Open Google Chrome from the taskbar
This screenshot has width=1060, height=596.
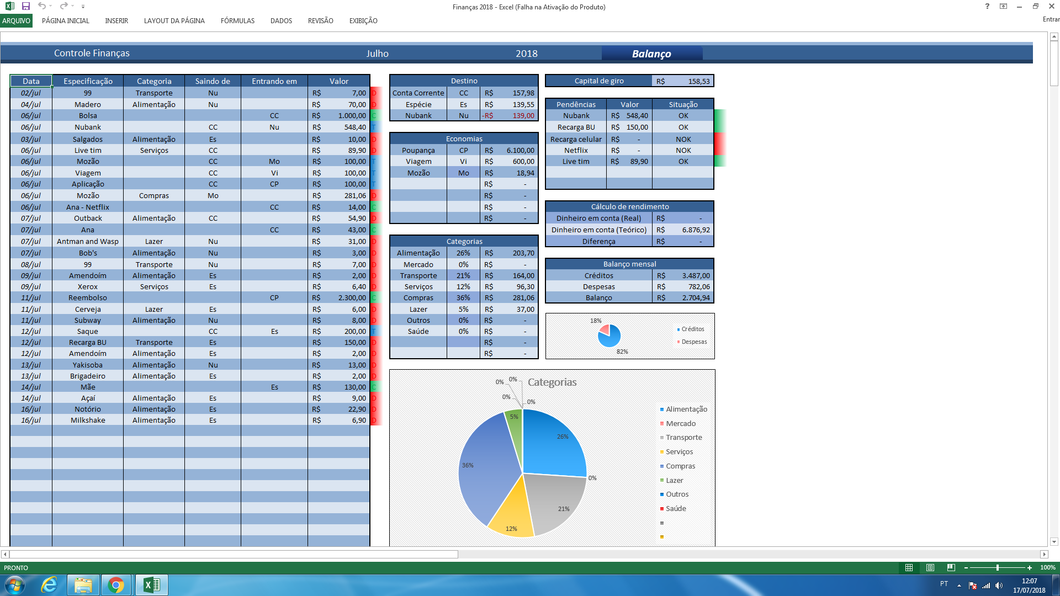(x=116, y=585)
